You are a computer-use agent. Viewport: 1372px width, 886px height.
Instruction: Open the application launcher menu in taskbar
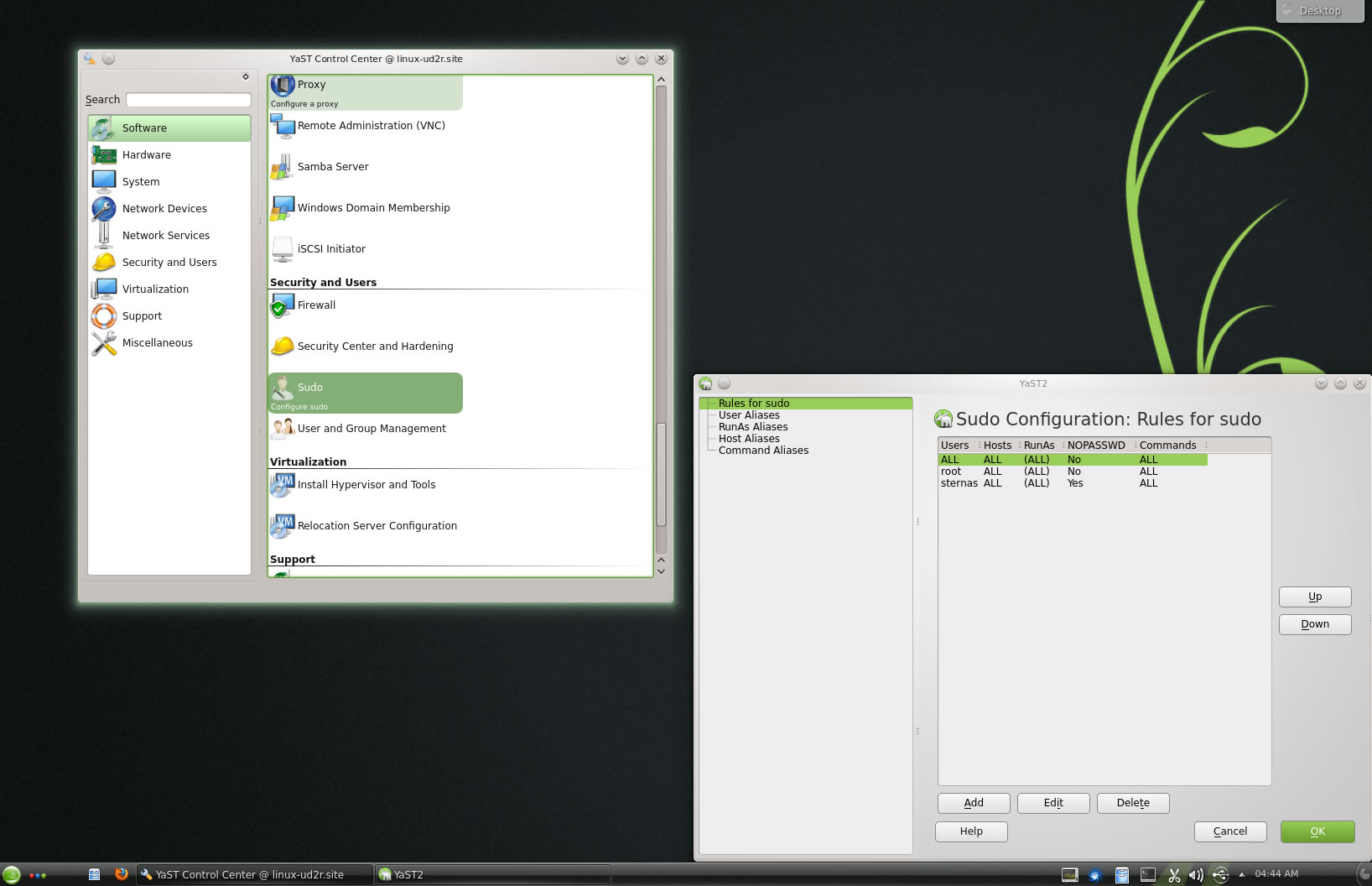[12, 874]
